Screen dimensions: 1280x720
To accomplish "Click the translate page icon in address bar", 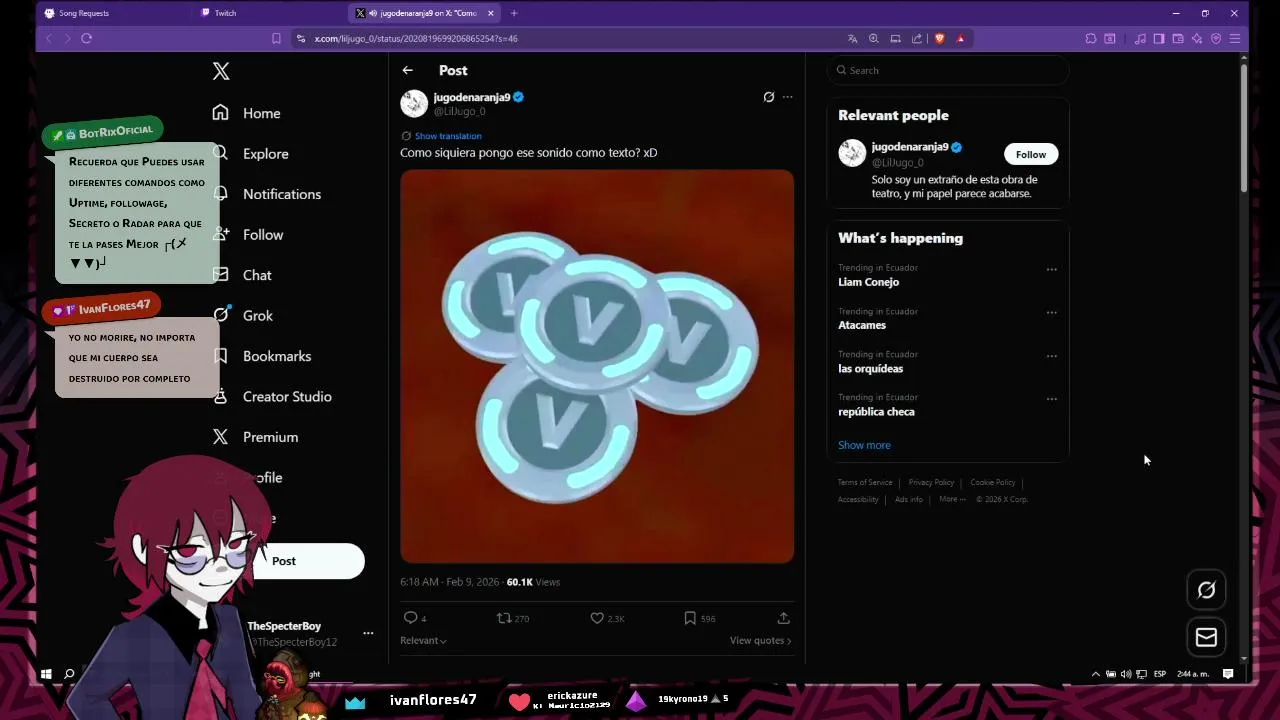I will [852, 38].
